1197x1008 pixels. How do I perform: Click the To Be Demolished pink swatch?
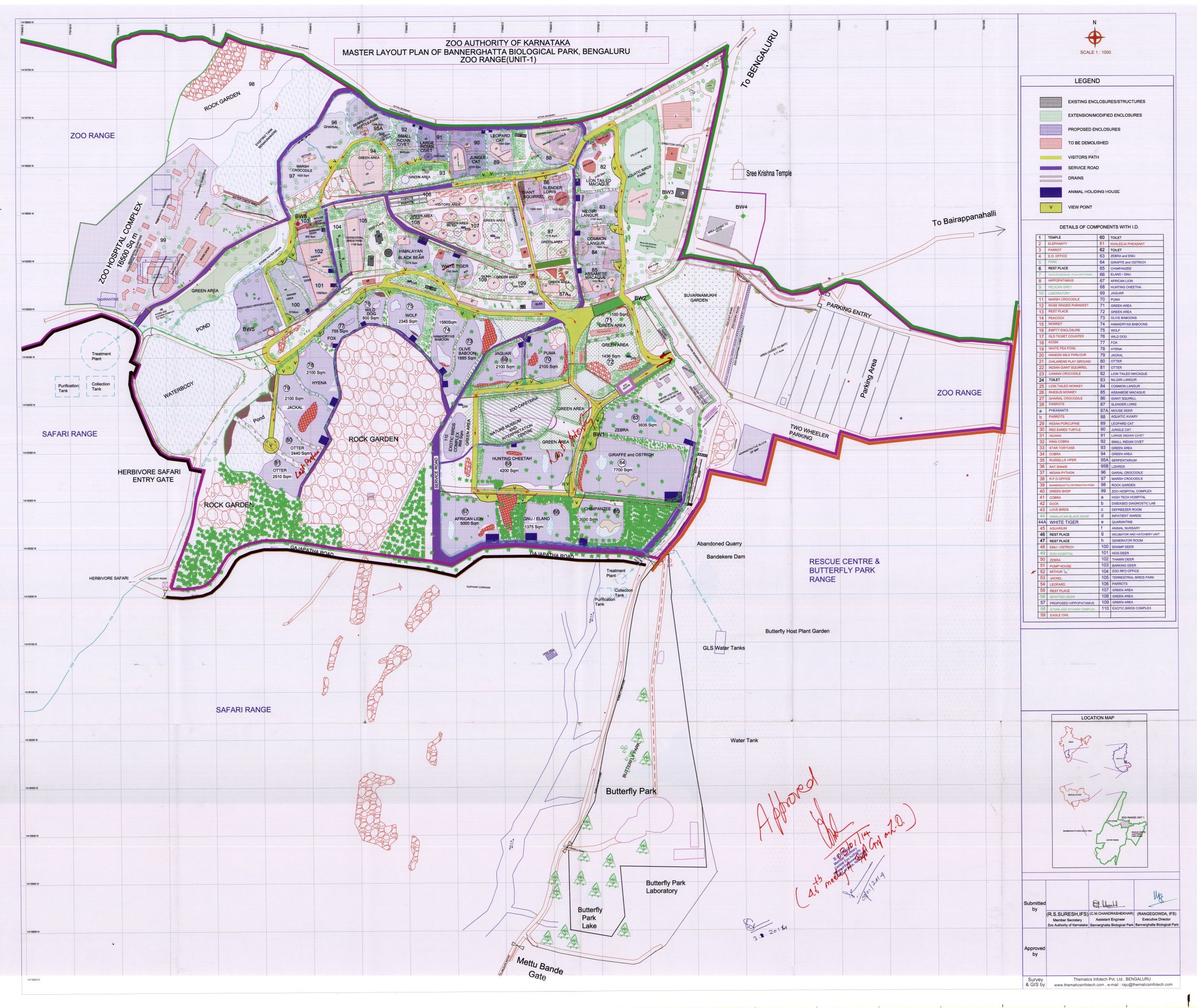tap(1050, 143)
